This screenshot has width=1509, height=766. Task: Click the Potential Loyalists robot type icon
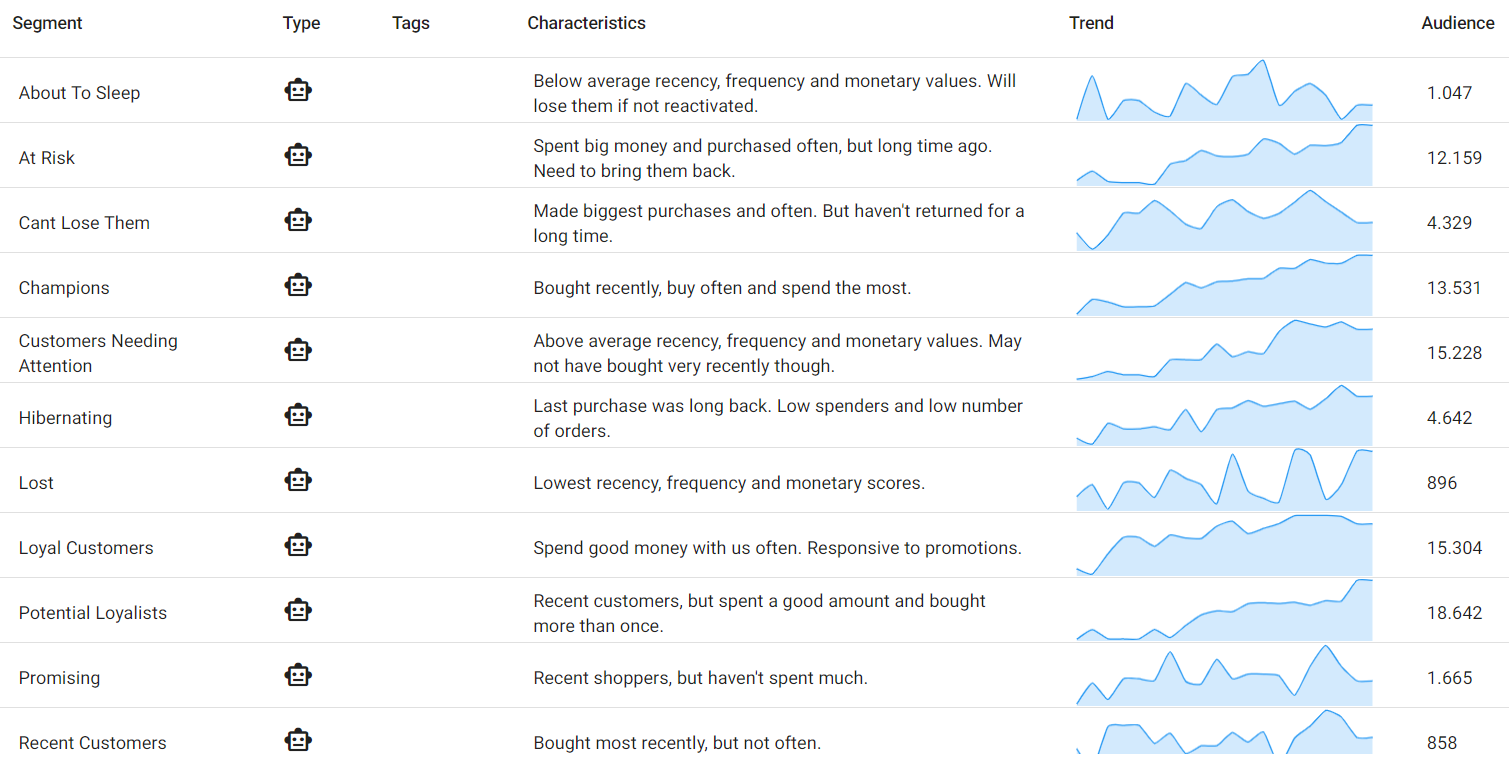tap(298, 611)
